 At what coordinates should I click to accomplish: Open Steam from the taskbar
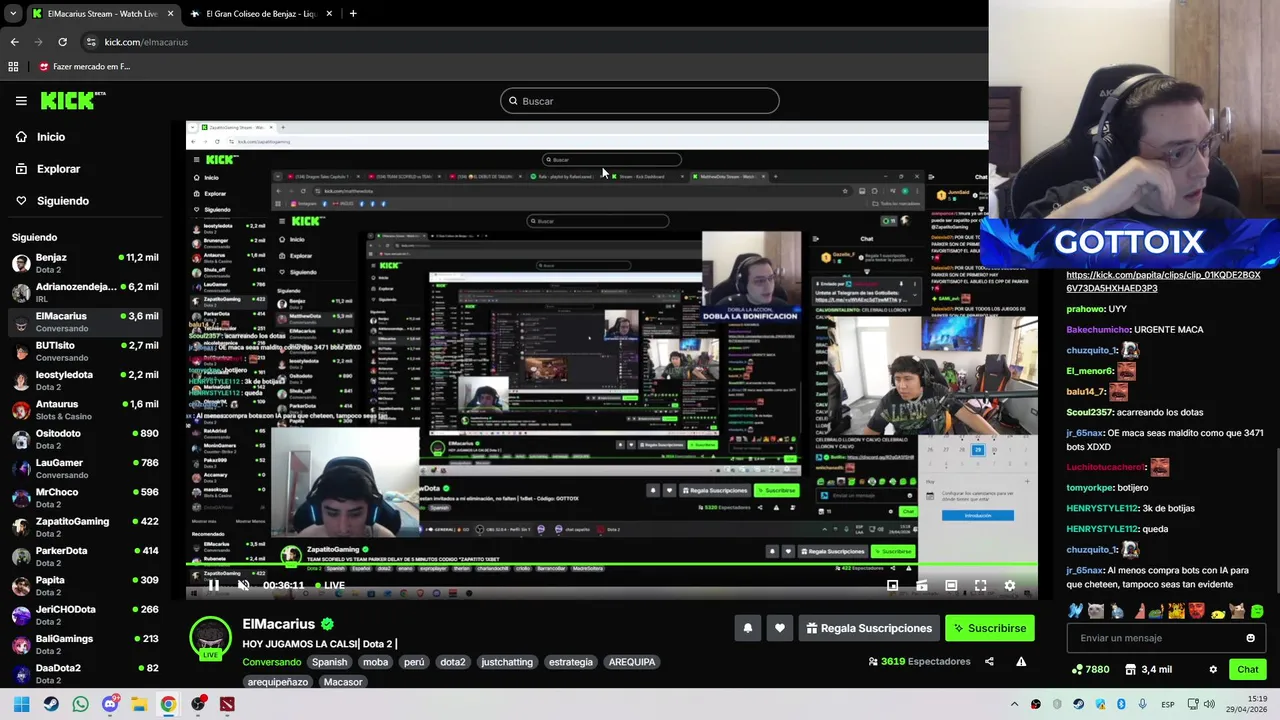click(x=51, y=704)
